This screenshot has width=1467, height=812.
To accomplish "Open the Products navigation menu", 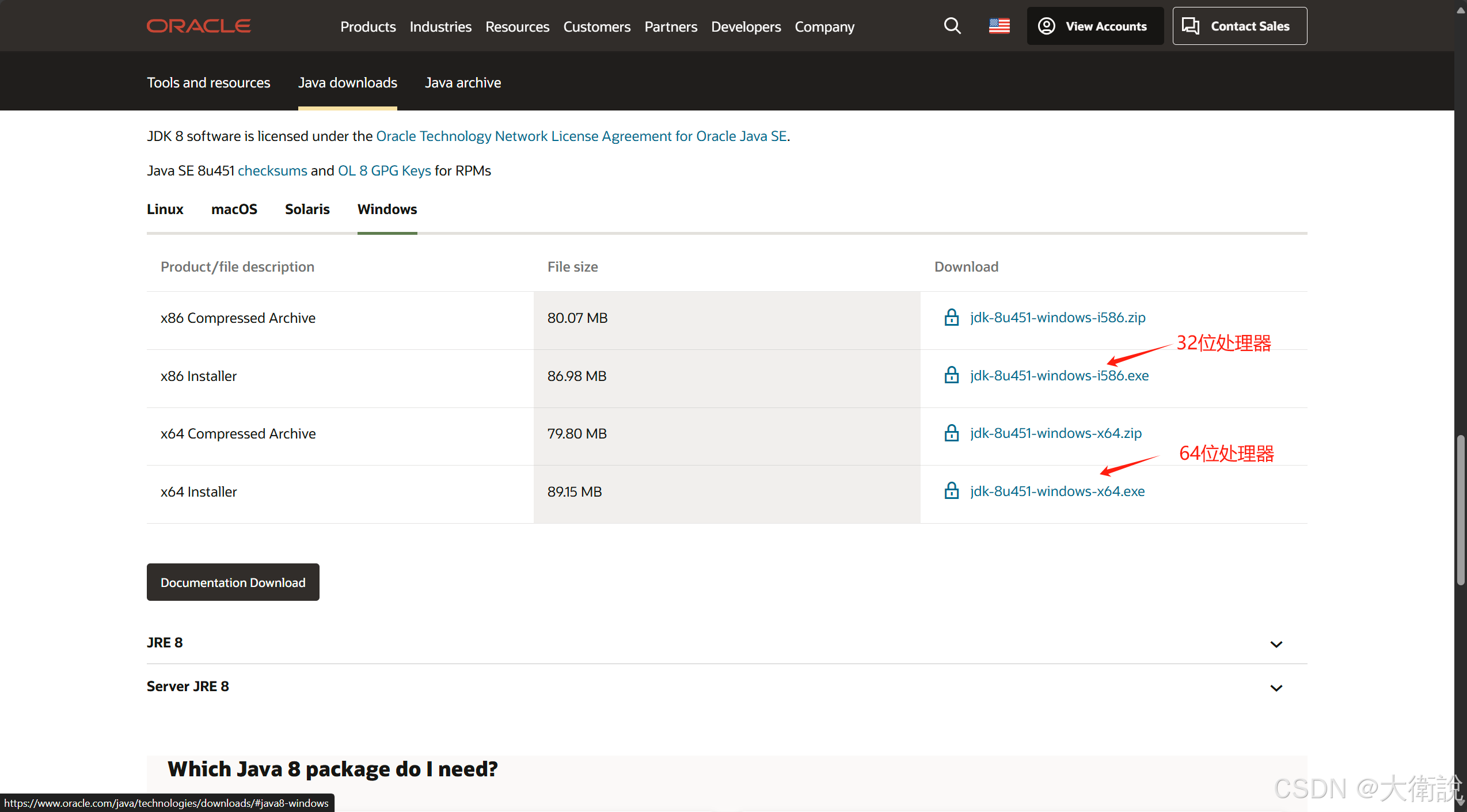I will point(368,26).
